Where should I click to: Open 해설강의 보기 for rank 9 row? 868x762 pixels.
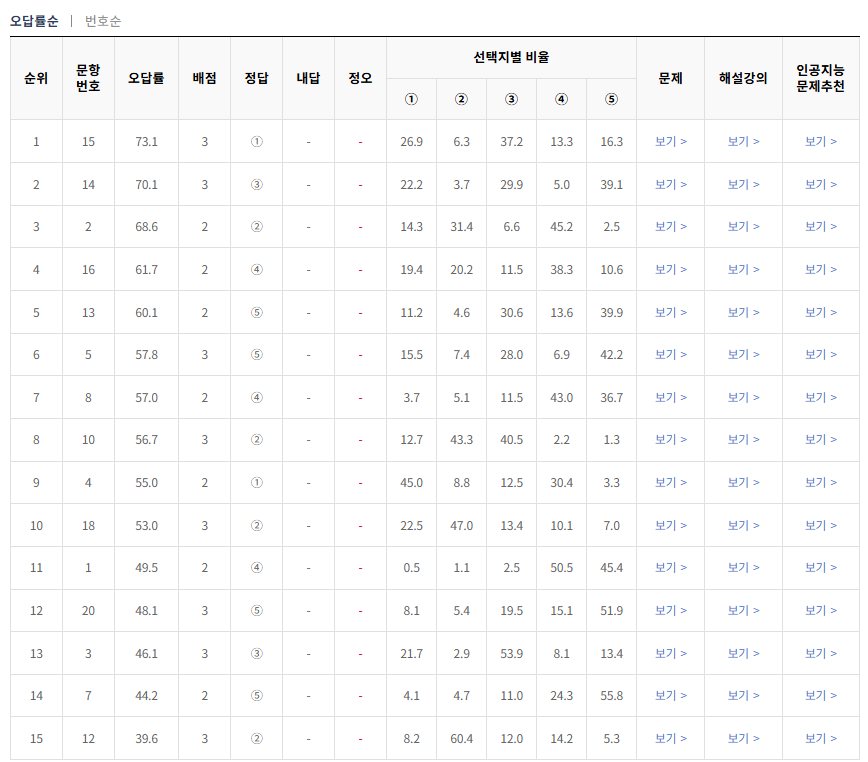[743, 483]
